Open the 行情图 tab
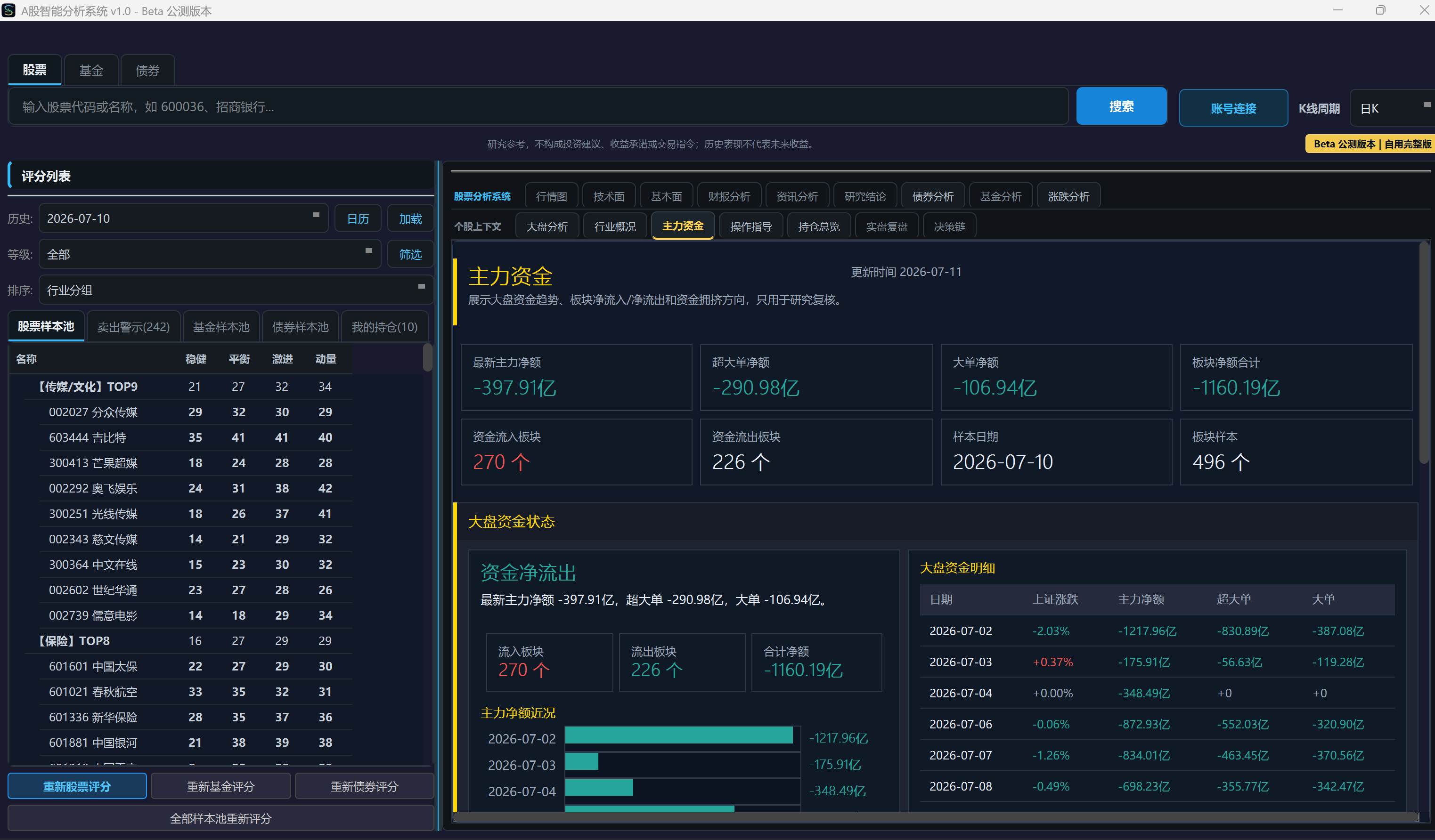 coord(551,196)
